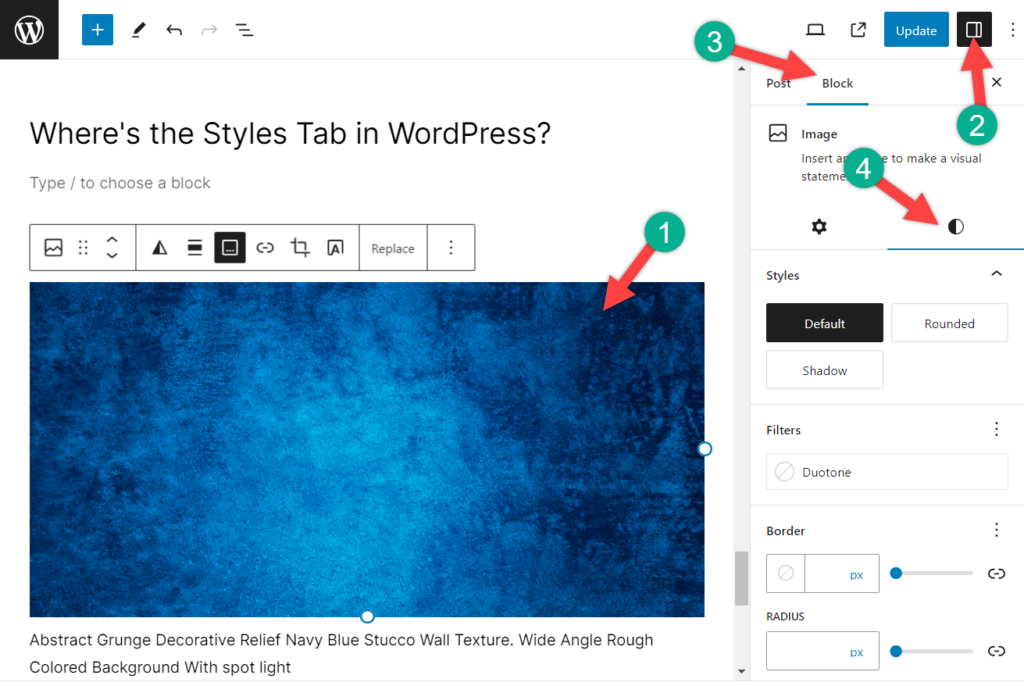Open the block settings gear in sidebar

(x=819, y=227)
